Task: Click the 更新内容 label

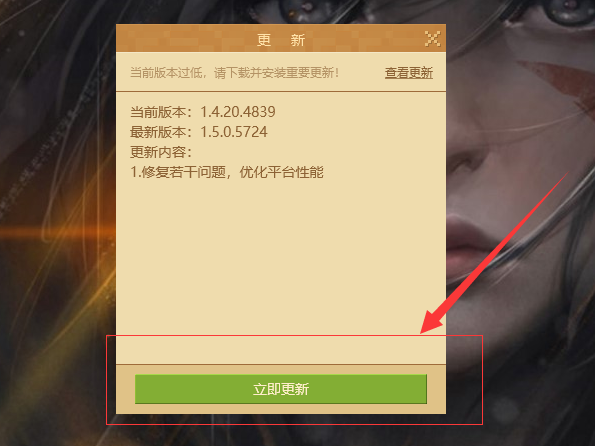Action: (x=161, y=152)
